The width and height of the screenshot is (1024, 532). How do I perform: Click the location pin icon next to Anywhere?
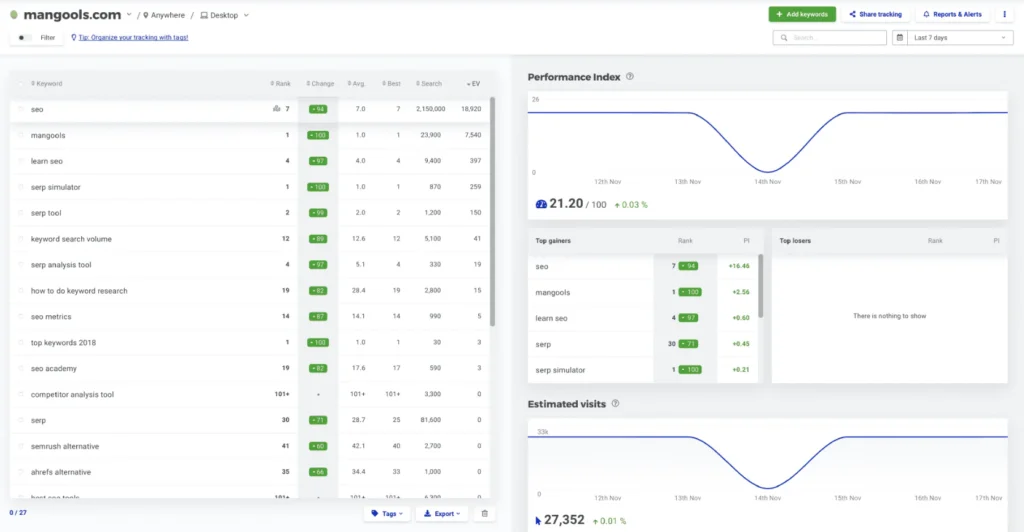(146, 15)
